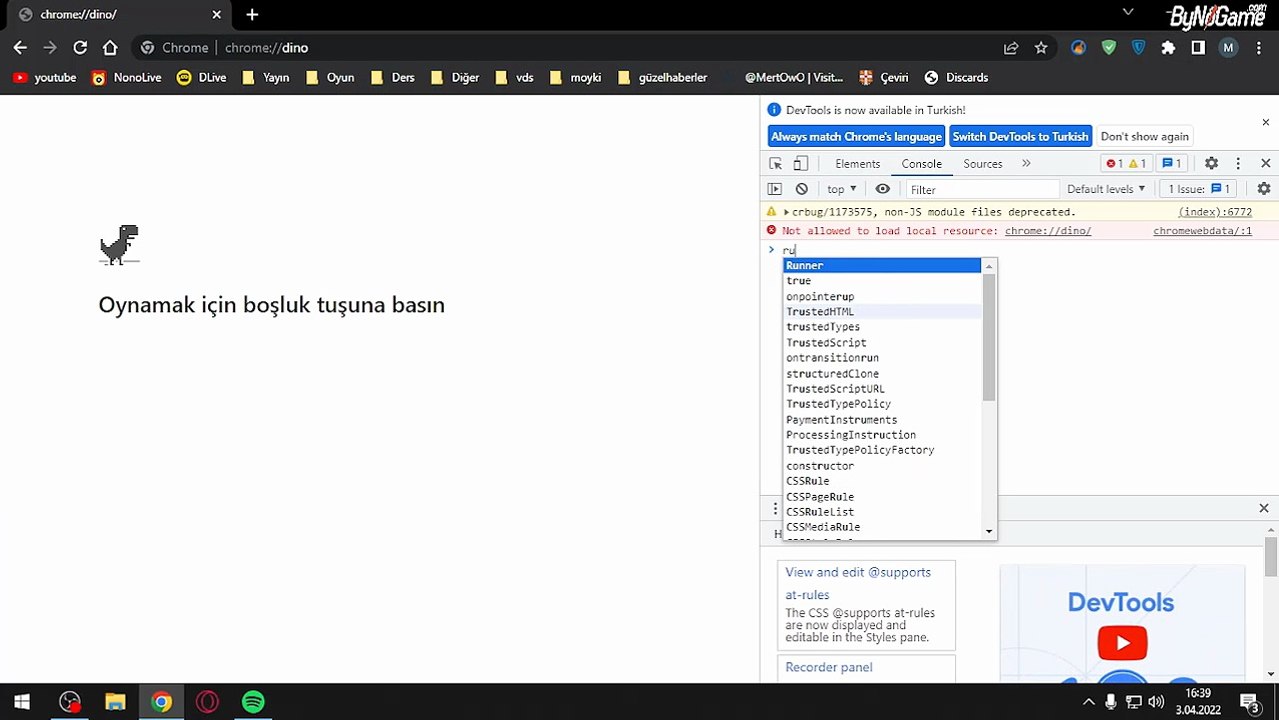
Task: Open console settings gear icon
Action: click(x=1264, y=189)
